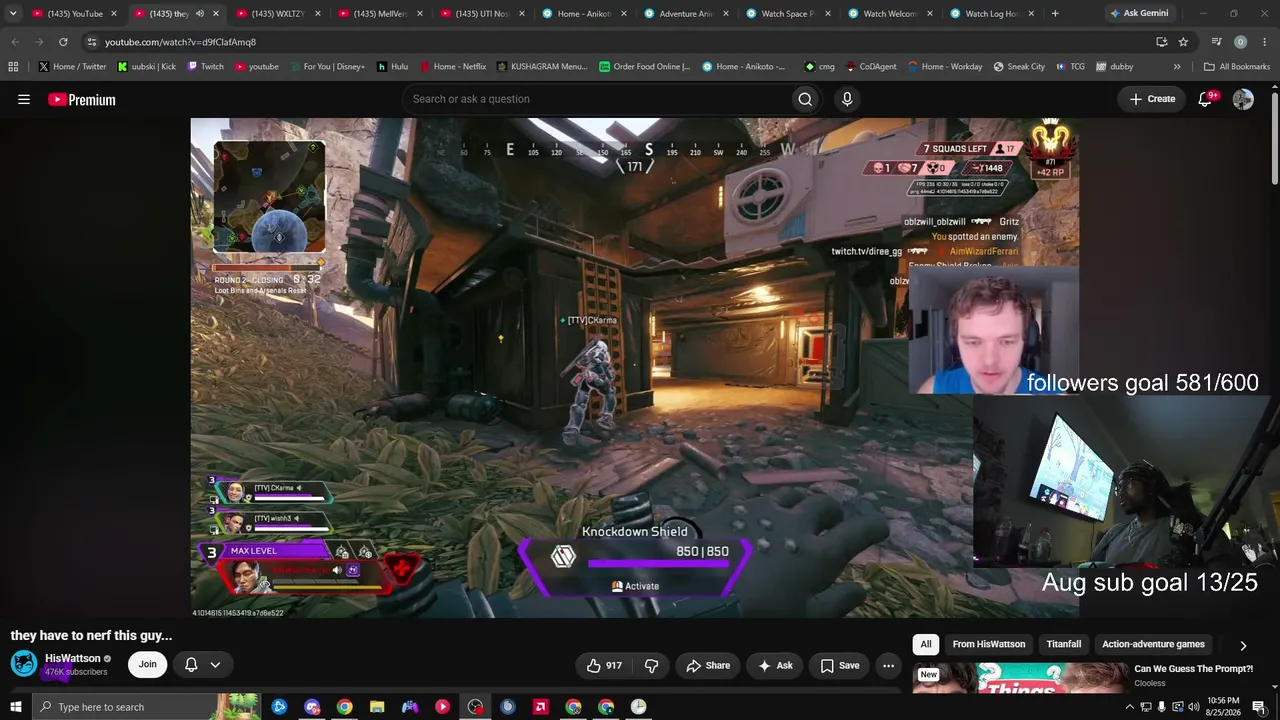
Task: Open the All Bookmarks folder
Action: coord(1237,67)
